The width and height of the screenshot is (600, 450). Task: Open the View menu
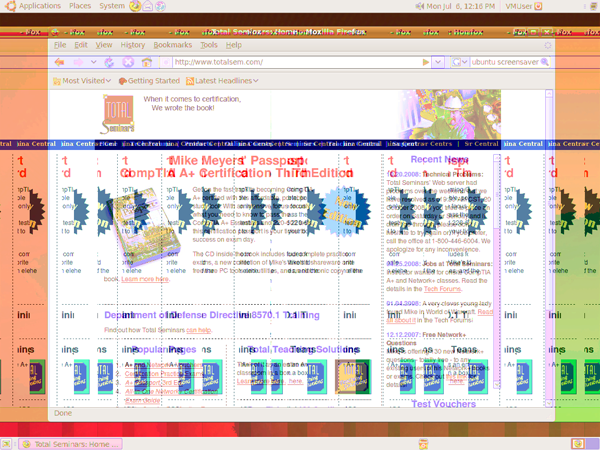tap(104, 45)
